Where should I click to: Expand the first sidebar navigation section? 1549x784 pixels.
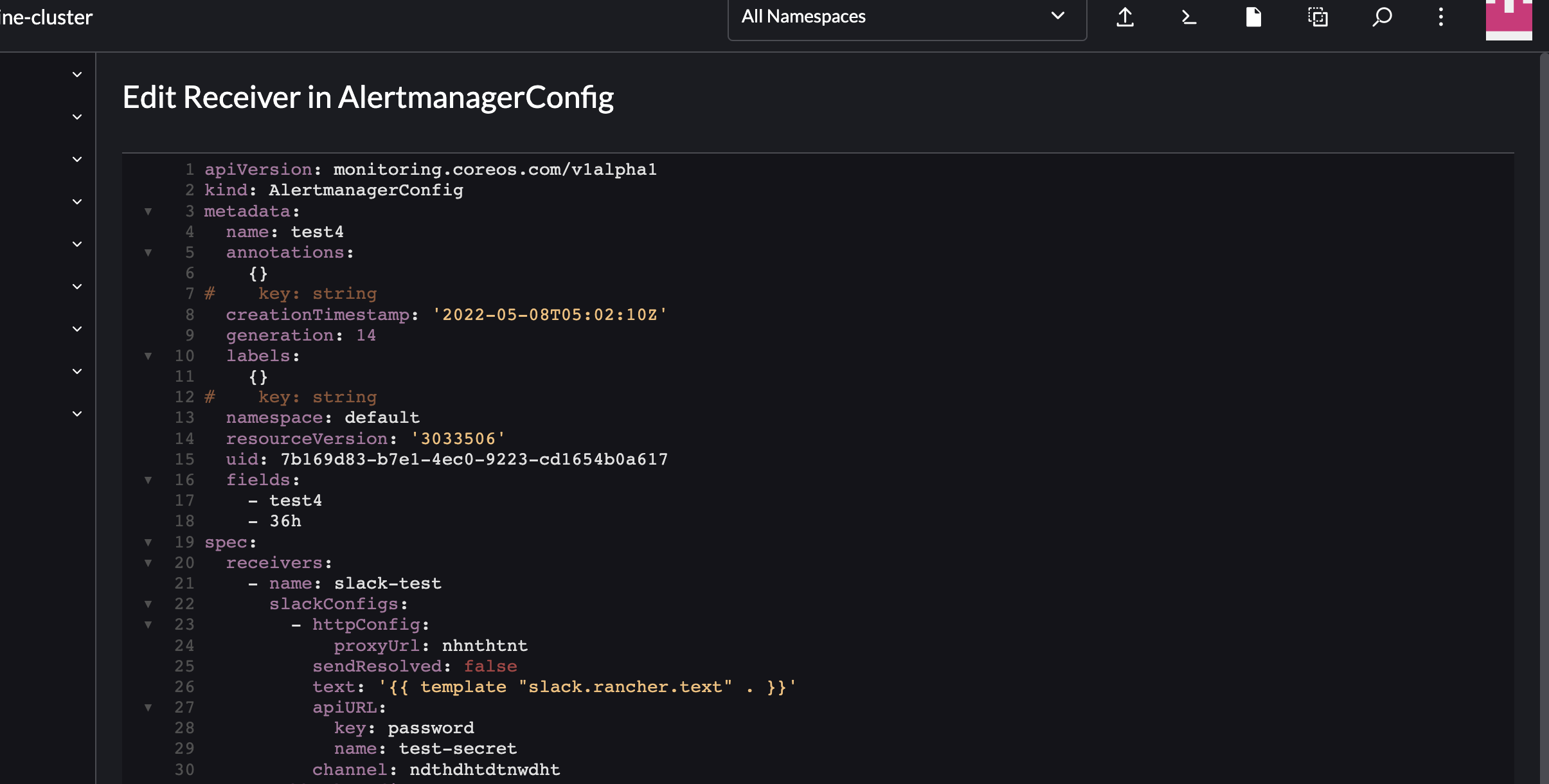(x=76, y=75)
